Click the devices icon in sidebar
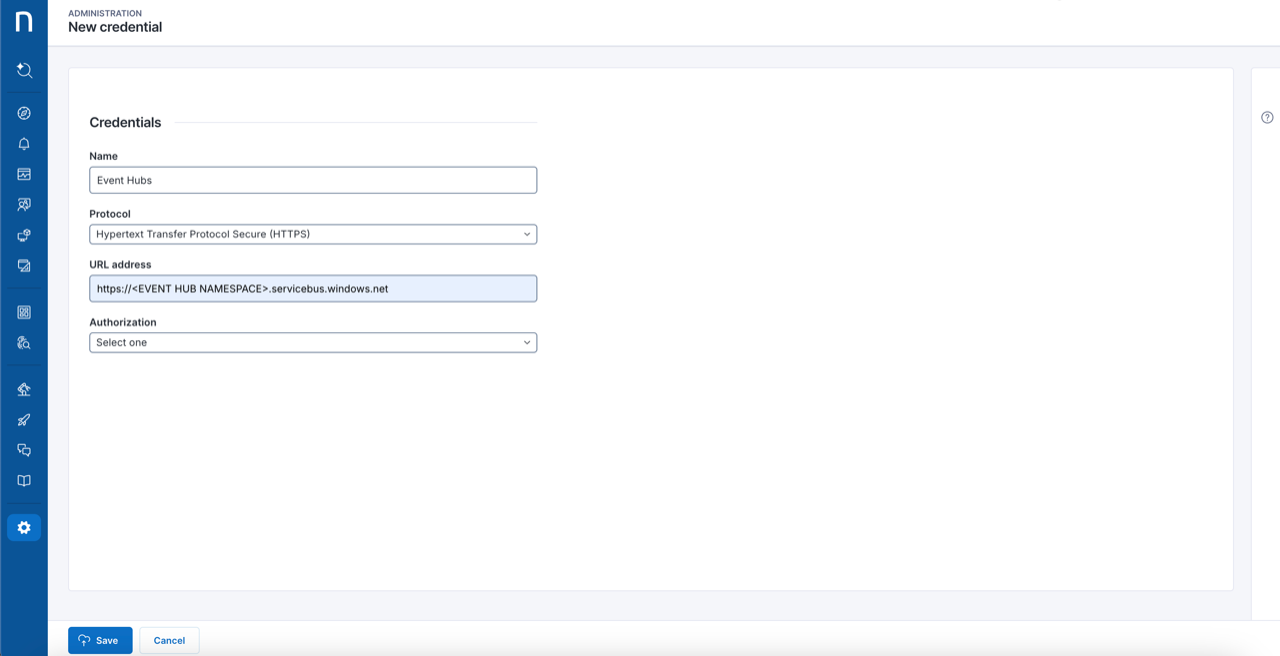The height and width of the screenshot is (656, 1280). [x=24, y=236]
